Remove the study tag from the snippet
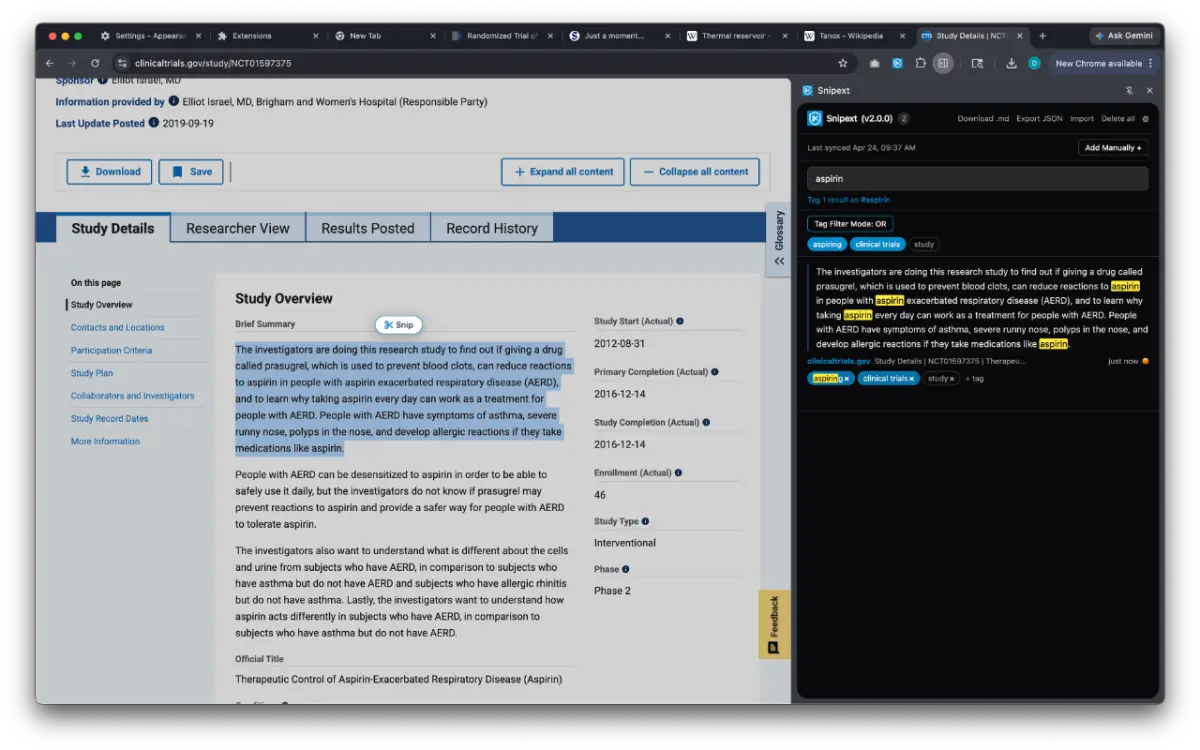 951,379
